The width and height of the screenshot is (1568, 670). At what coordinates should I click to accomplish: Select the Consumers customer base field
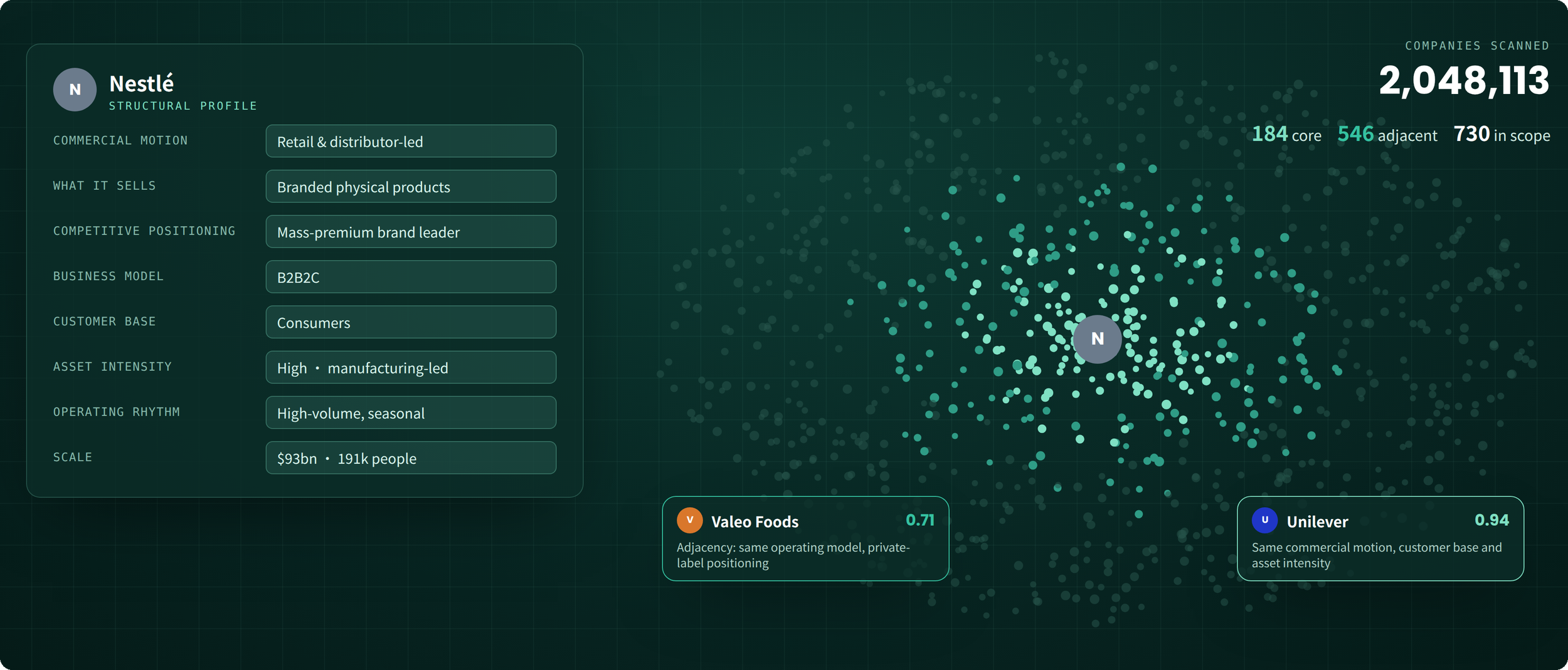[411, 322]
